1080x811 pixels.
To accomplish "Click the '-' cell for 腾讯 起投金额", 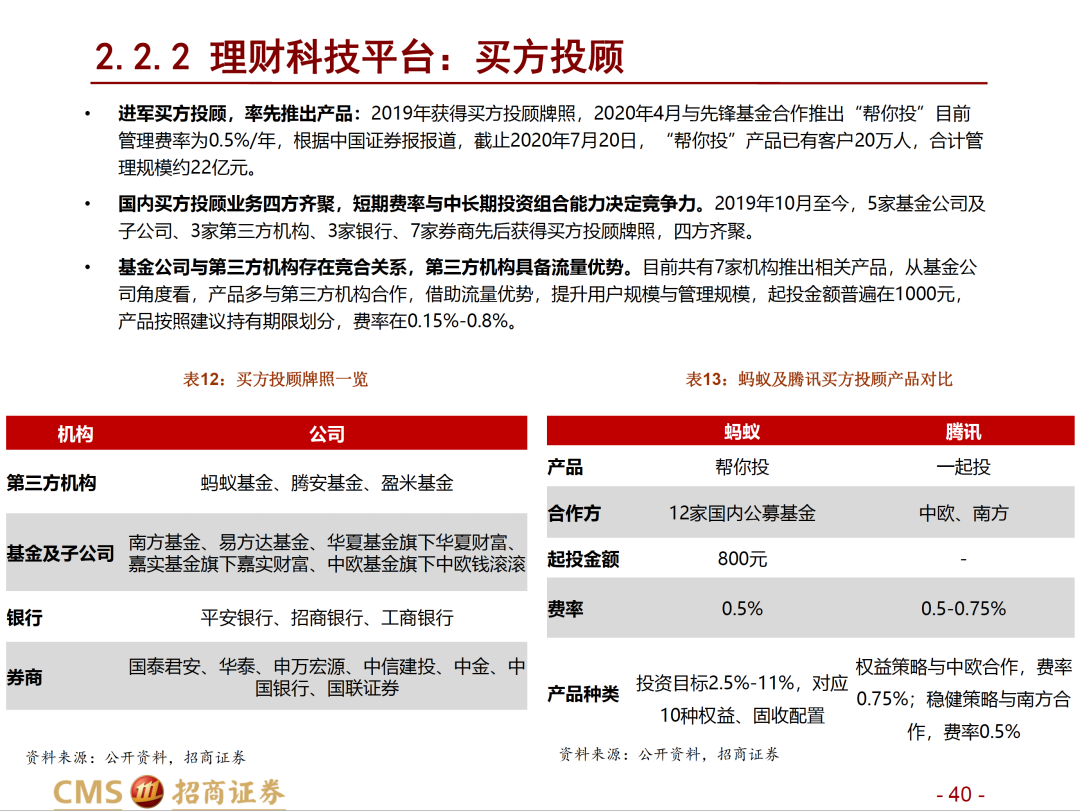I will [963, 560].
